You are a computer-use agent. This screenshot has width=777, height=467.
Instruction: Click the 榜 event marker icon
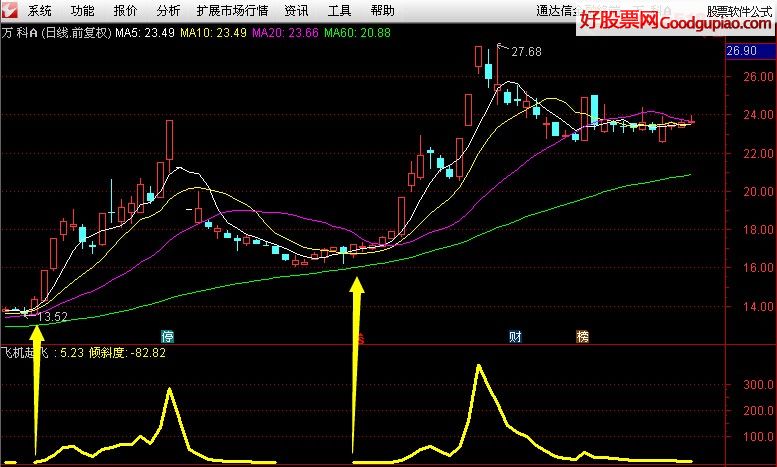583,337
